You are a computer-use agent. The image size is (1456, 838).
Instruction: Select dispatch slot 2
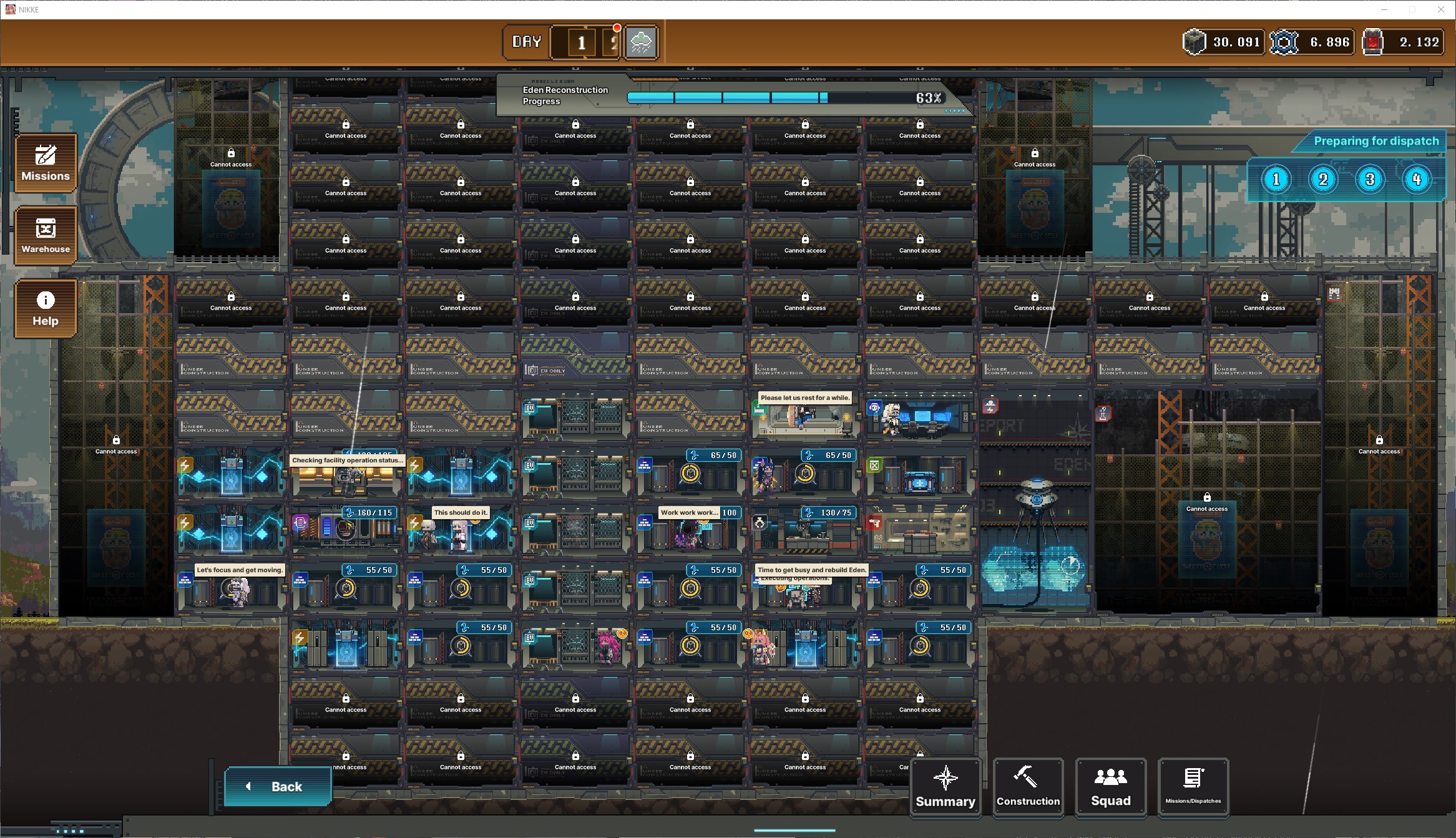point(1322,180)
